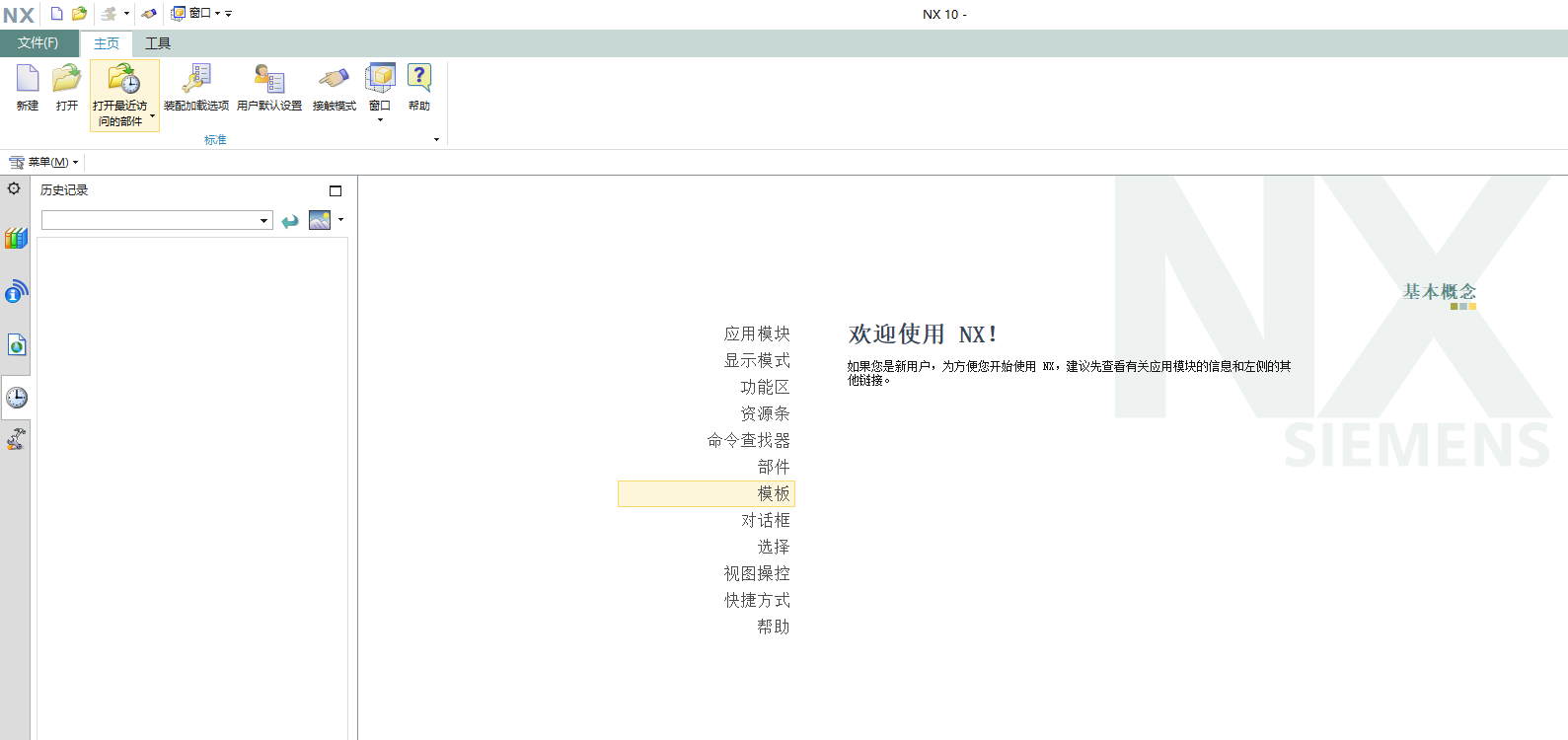Open 装配加载选项 assembly load options
The width and height of the screenshot is (1568, 740).
196,88
